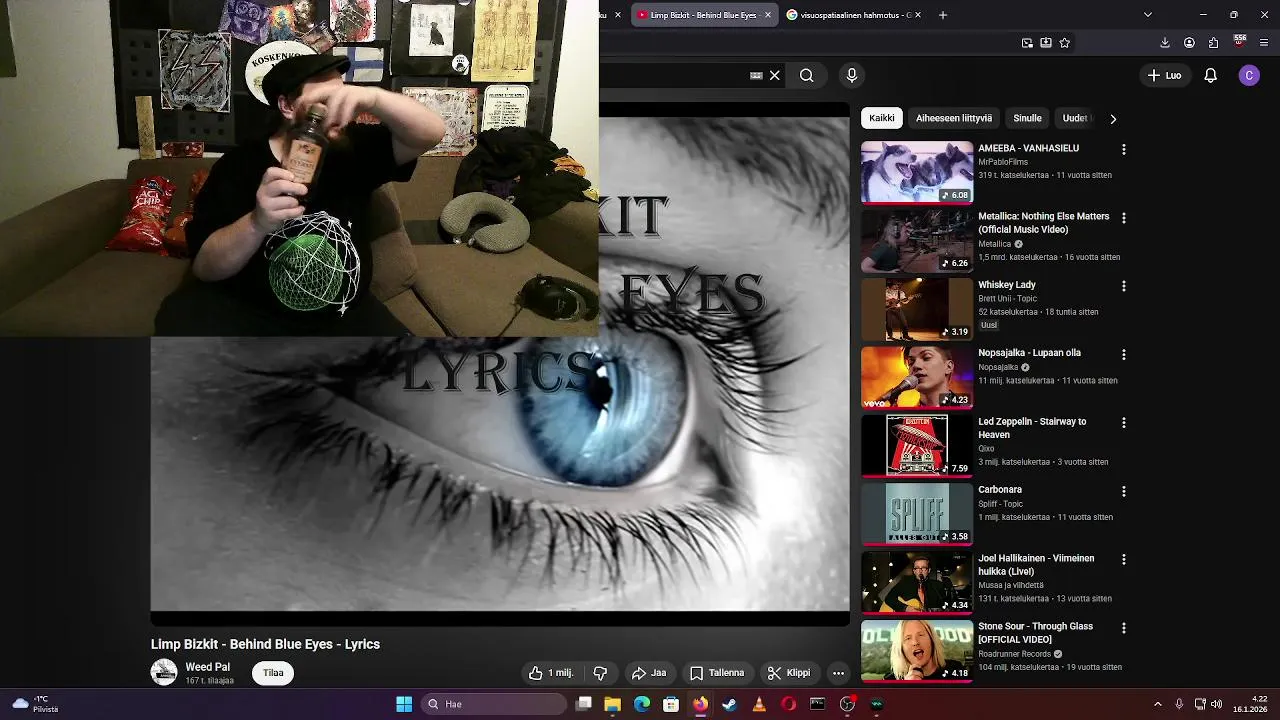
Task: Open Led Zeppelin - Stairway to Heaven title
Action: click(x=1032, y=428)
